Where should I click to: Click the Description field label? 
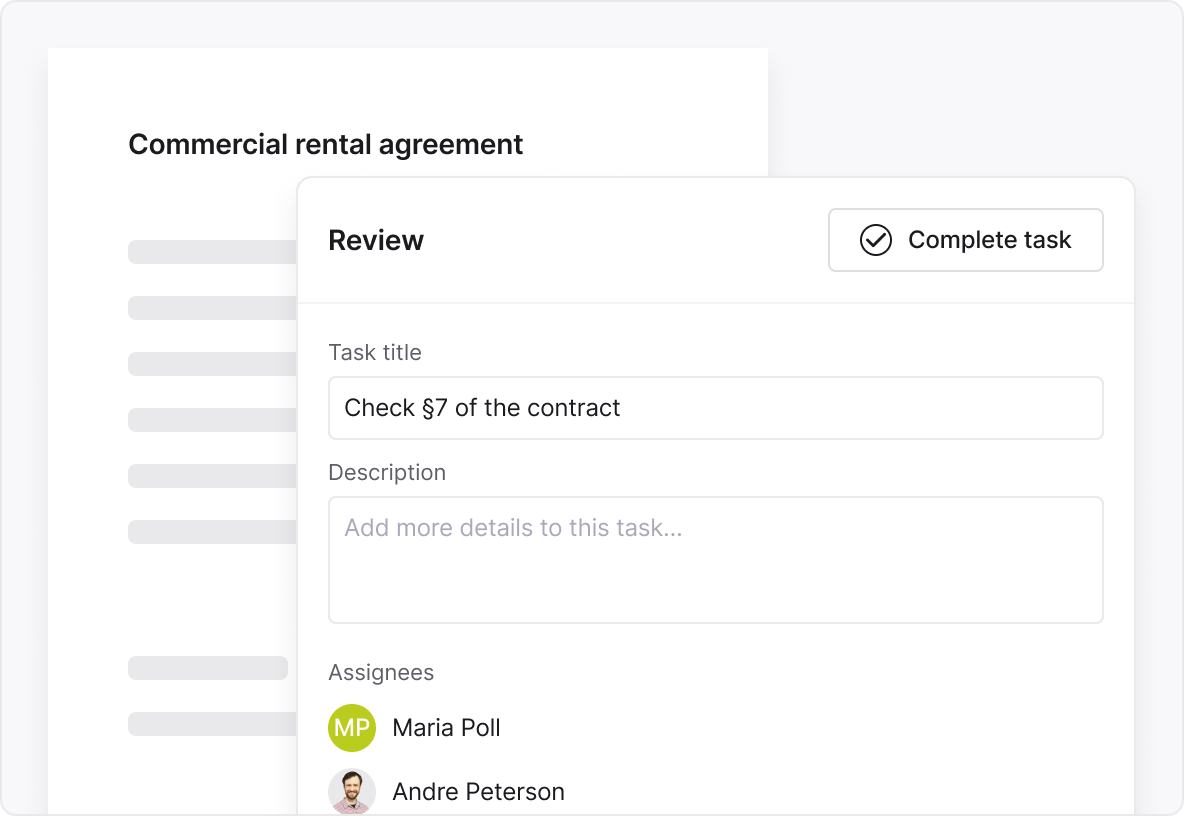(387, 472)
